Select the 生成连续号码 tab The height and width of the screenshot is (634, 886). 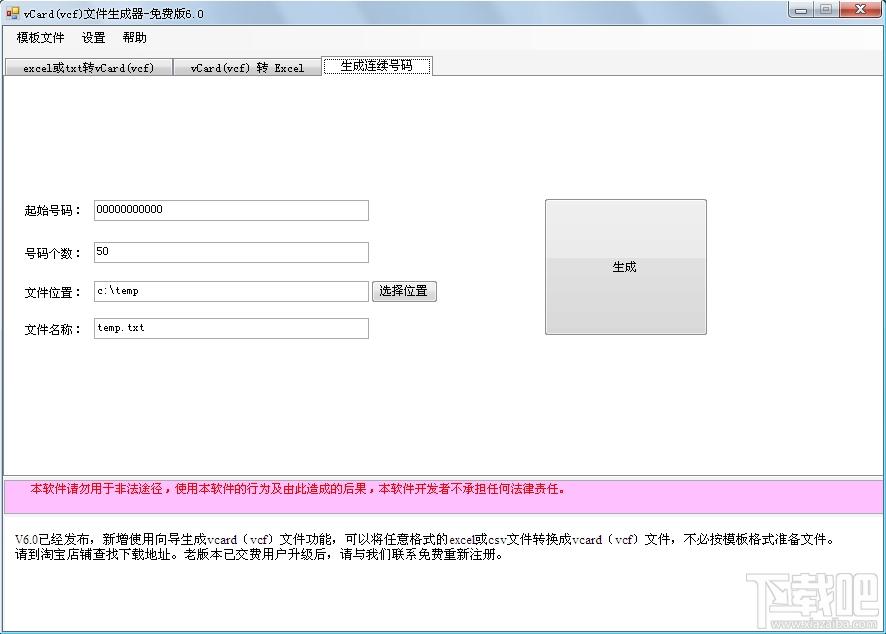(377, 66)
